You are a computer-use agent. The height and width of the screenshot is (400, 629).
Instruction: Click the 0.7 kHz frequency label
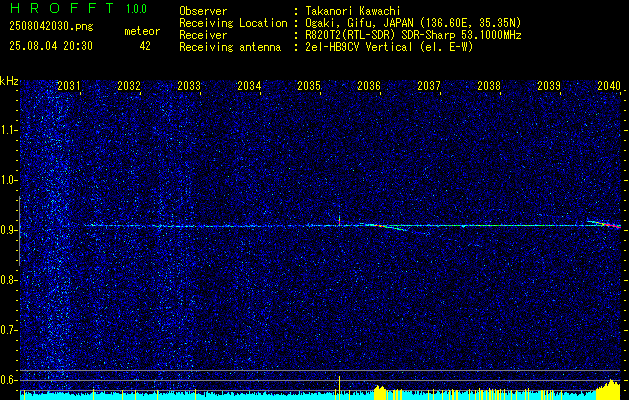(x=9, y=330)
